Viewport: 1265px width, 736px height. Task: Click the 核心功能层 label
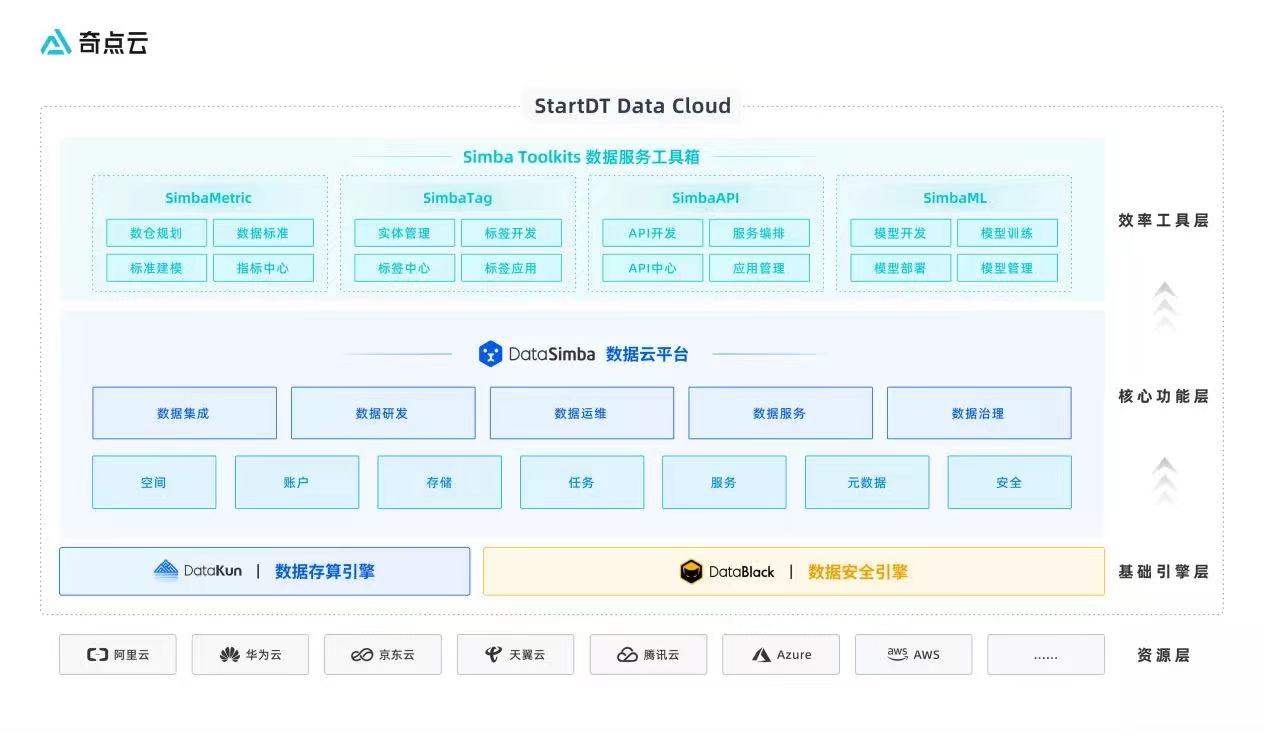click(1163, 396)
